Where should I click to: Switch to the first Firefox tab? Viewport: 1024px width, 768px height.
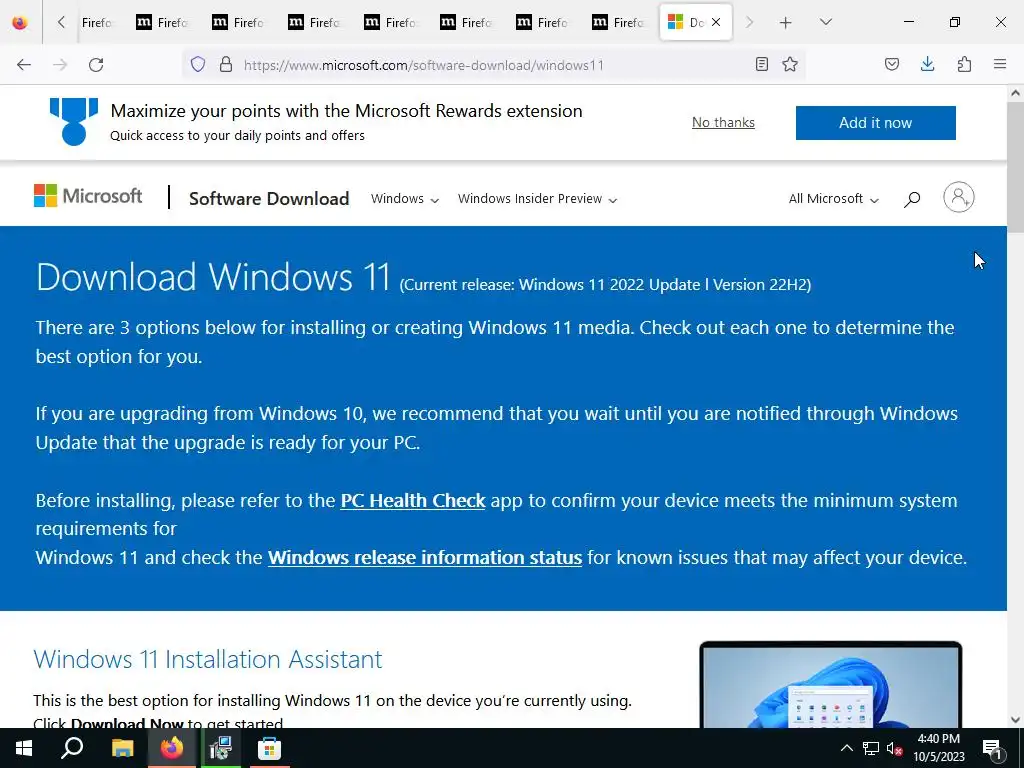[97, 22]
